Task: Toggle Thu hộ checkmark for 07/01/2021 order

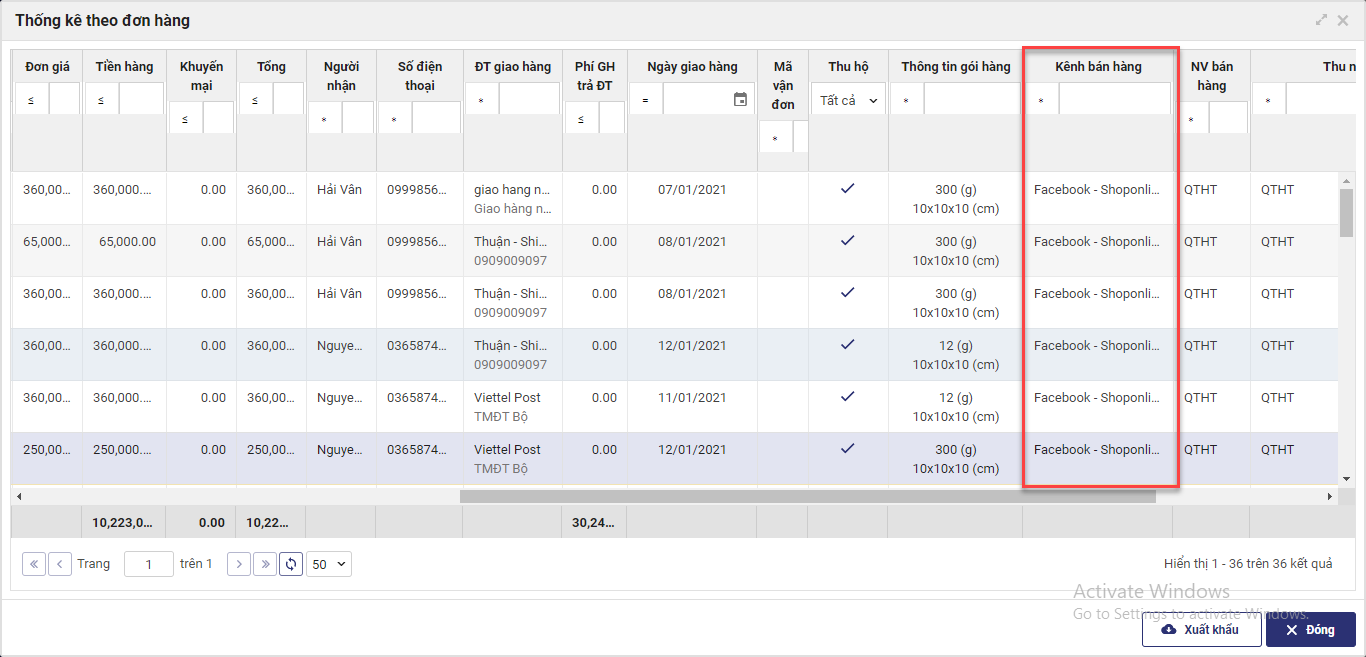Action: 848,188
